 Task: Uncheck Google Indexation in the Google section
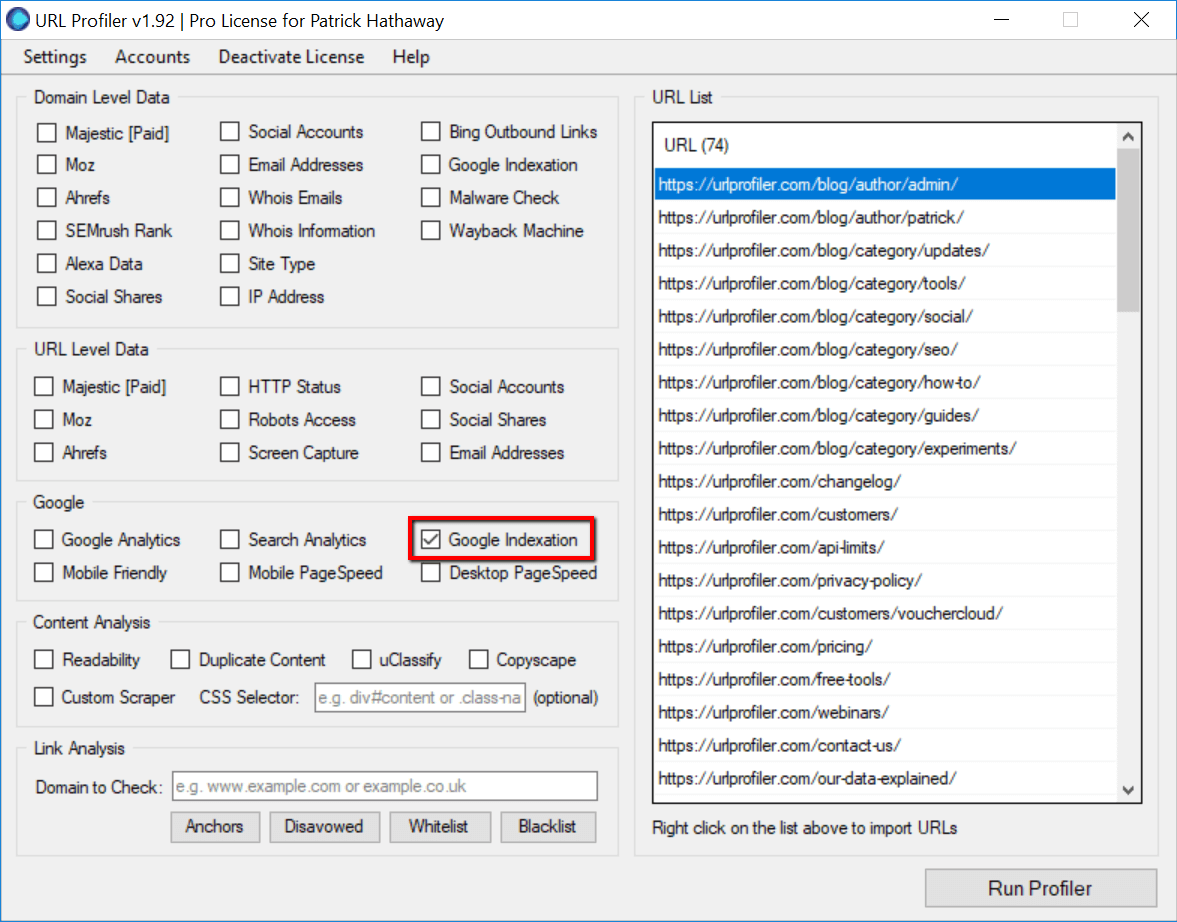[430, 539]
